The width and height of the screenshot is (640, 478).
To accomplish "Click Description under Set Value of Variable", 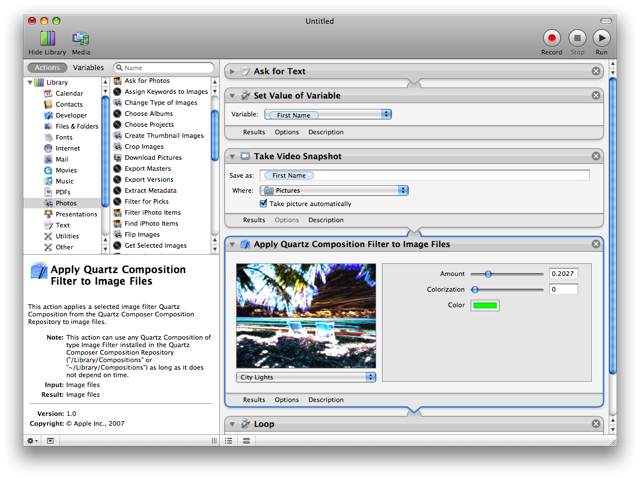I will [326, 132].
